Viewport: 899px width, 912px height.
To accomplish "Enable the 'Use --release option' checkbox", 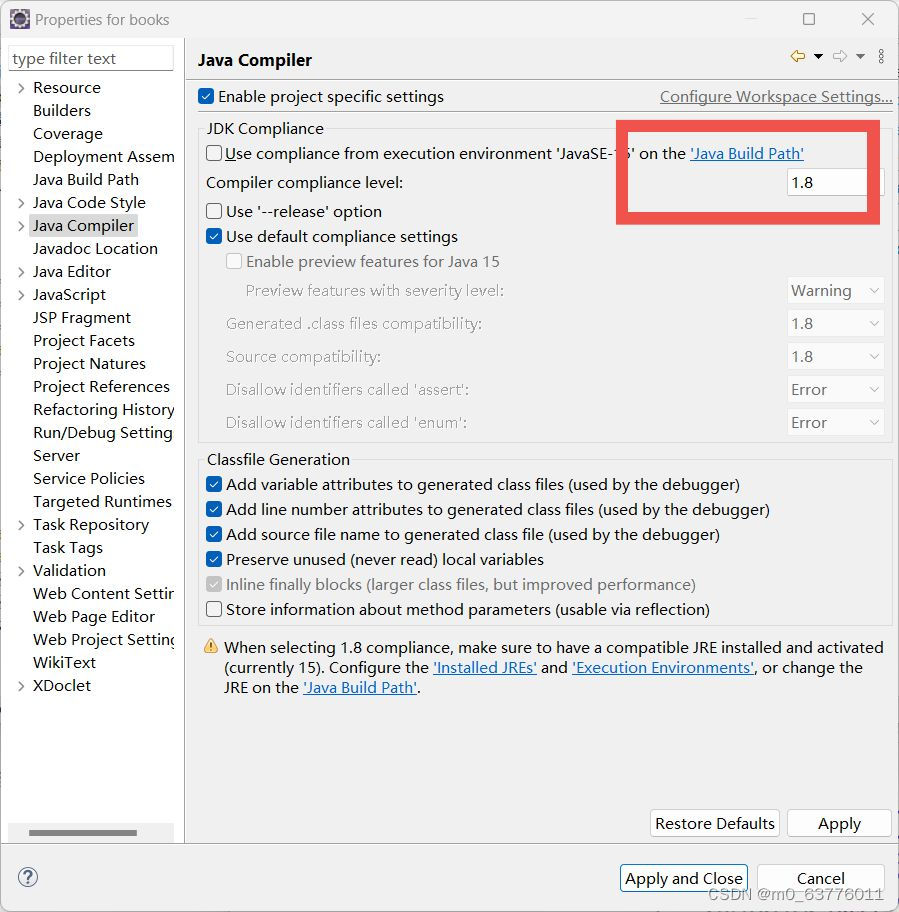I will [212, 210].
